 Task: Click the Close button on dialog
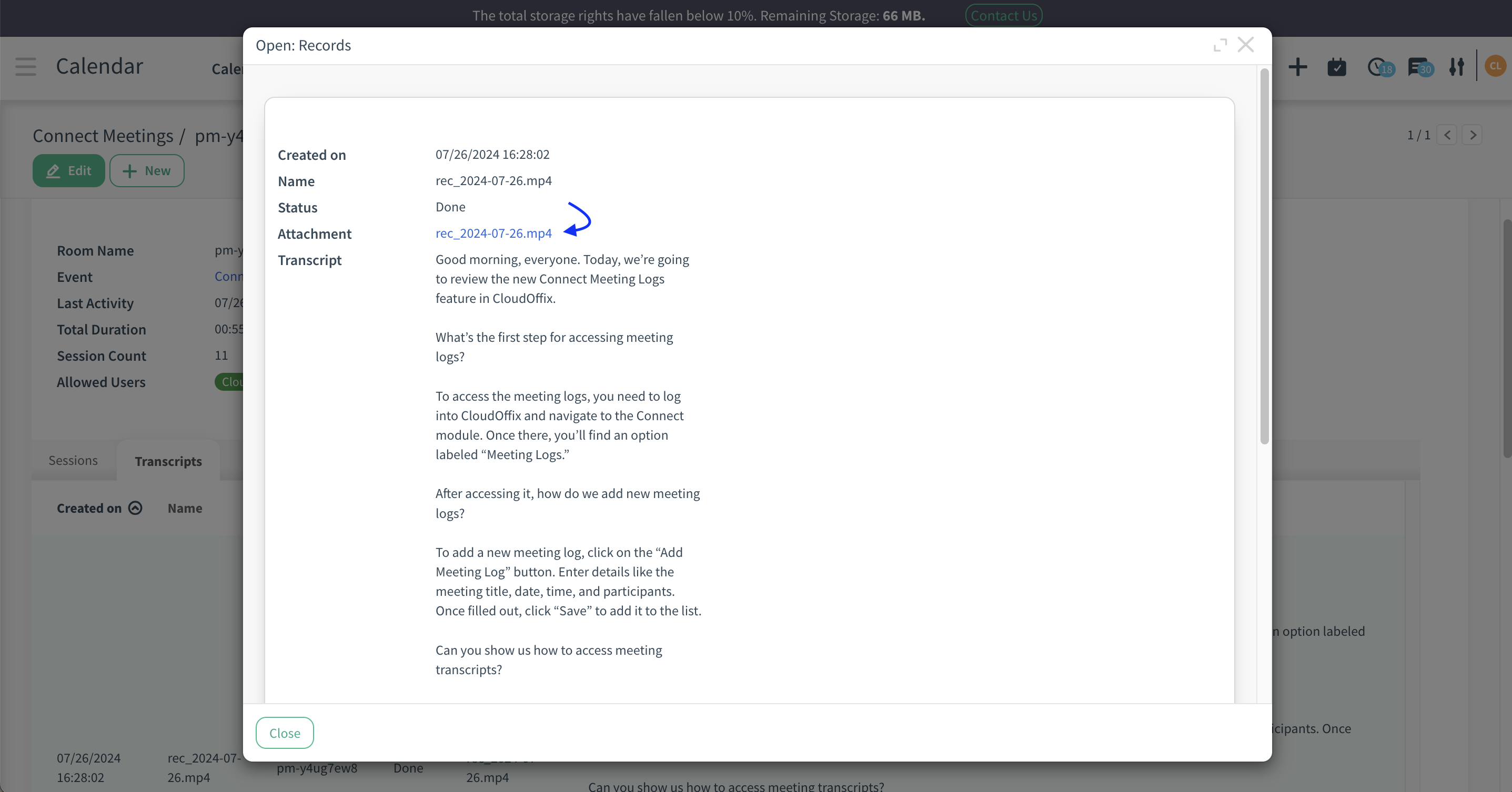point(284,732)
